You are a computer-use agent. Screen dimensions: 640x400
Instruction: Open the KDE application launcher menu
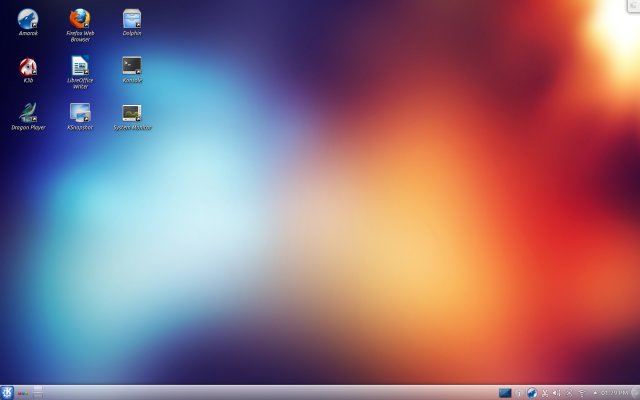(7, 393)
